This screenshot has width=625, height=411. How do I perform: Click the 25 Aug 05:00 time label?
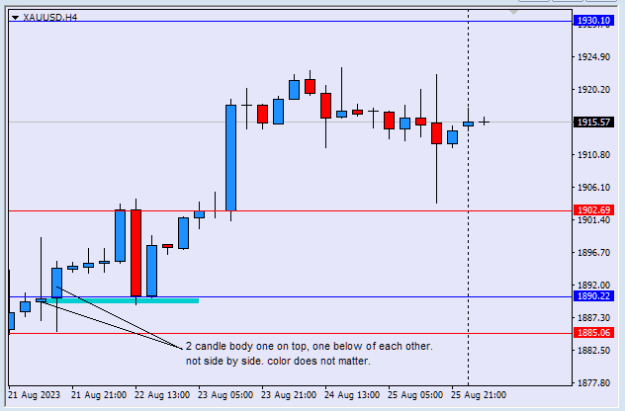(x=415, y=395)
